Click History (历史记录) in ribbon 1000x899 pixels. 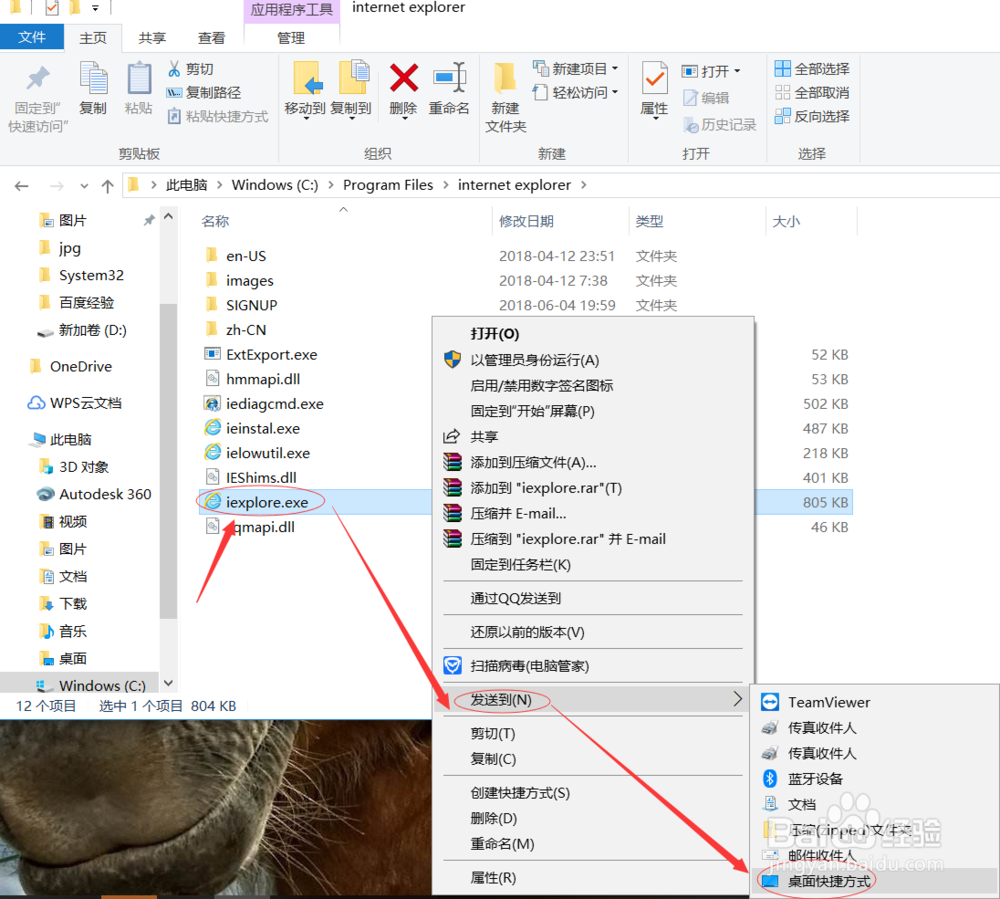tap(719, 124)
